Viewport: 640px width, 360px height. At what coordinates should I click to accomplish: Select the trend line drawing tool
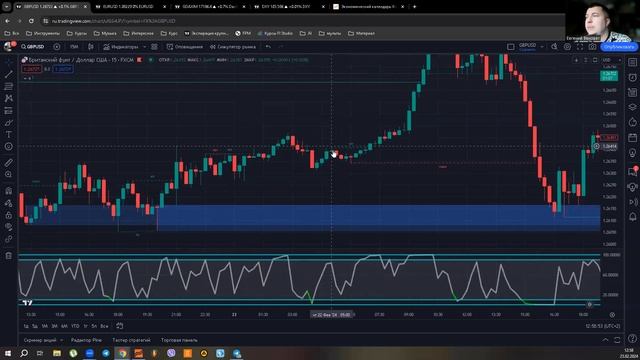point(9,74)
